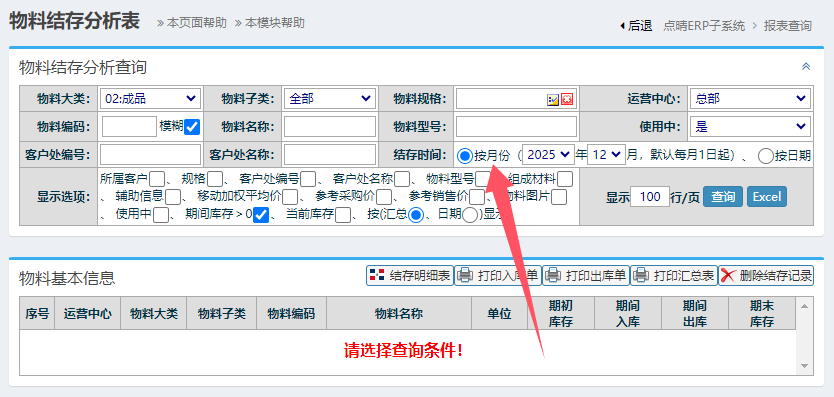
Task: Click the 物料编码 input field
Action: pos(129,127)
